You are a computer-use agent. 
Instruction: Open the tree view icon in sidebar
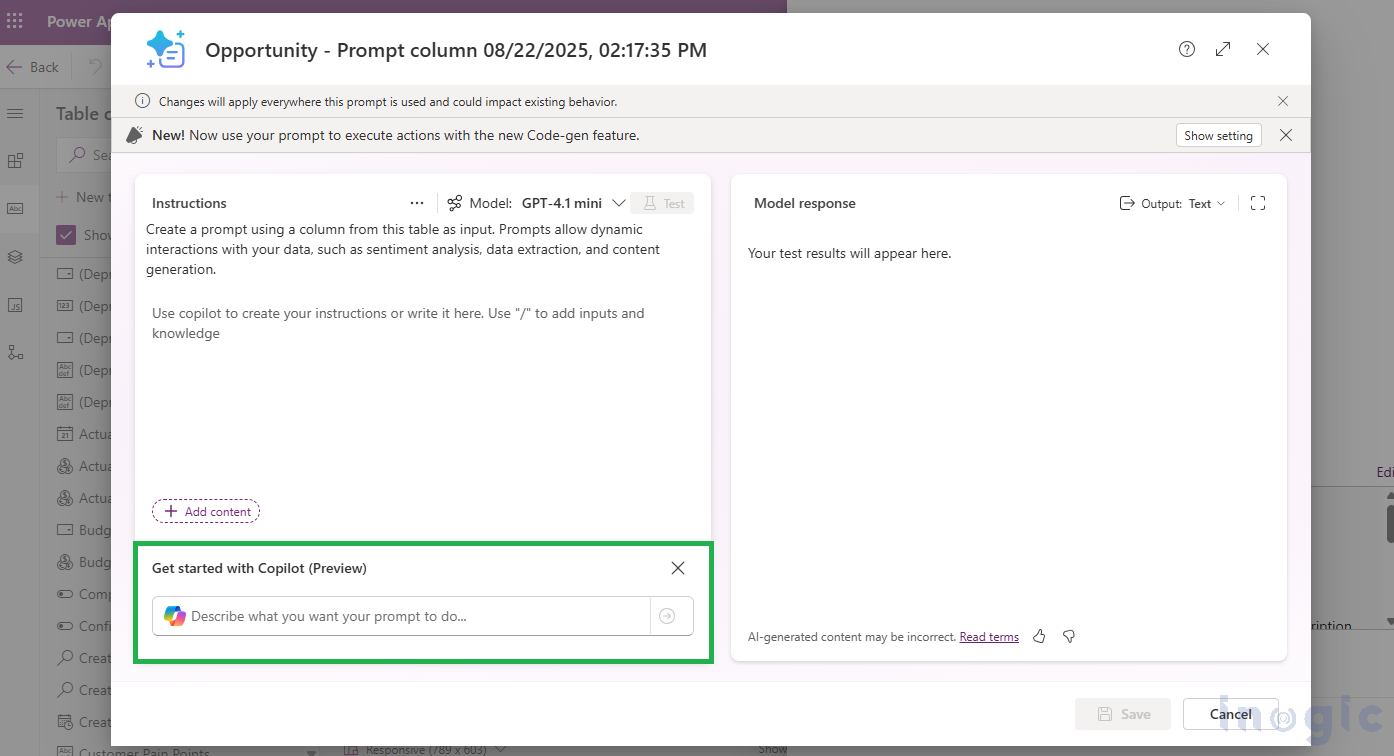point(15,353)
